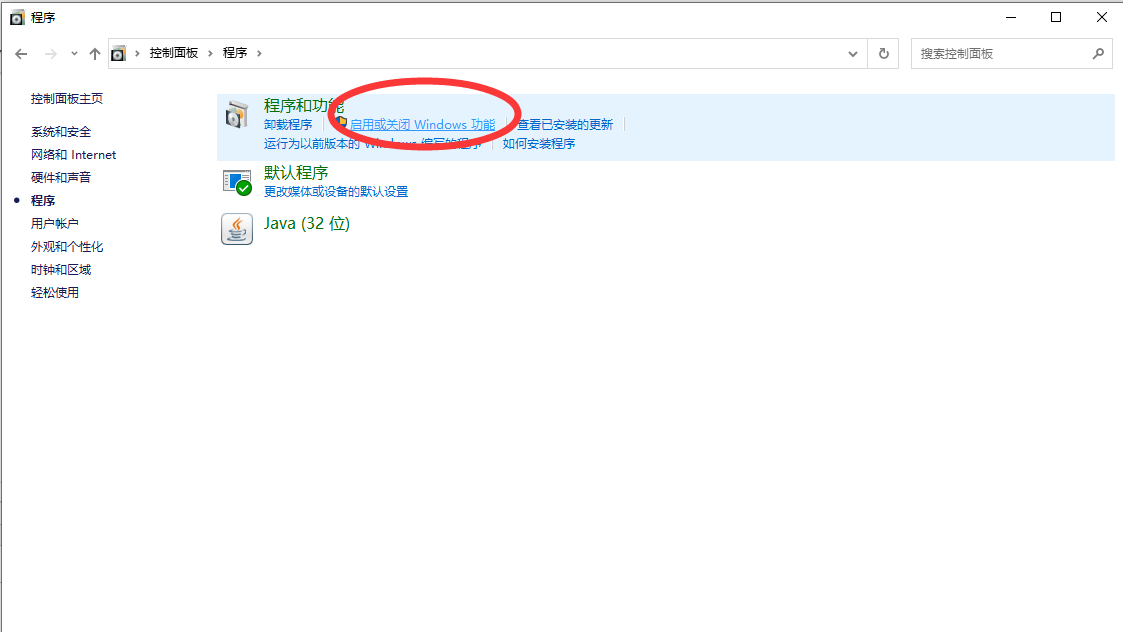Open the address bar history dropdown
The image size is (1123, 632).
click(853, 54)
